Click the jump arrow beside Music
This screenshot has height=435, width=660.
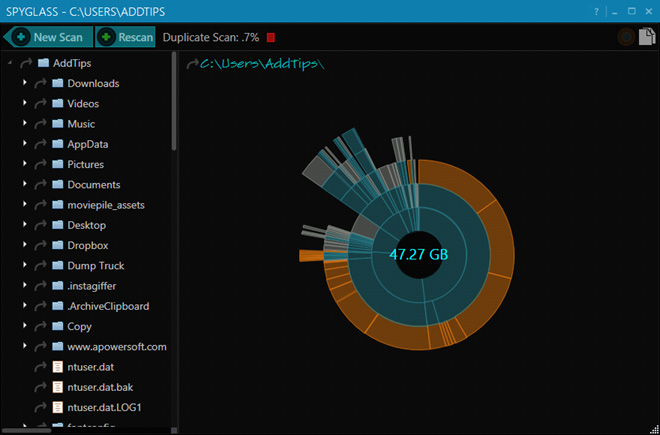[40, 124]
